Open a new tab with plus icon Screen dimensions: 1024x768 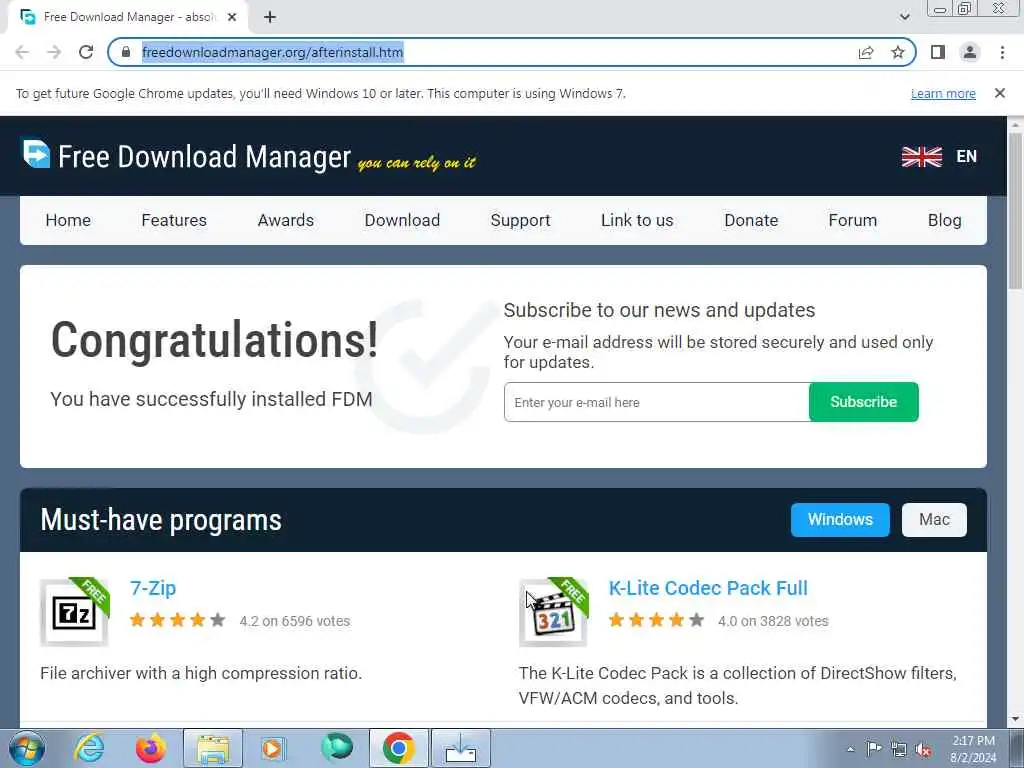pyautogui.click(x=270, y=17)
